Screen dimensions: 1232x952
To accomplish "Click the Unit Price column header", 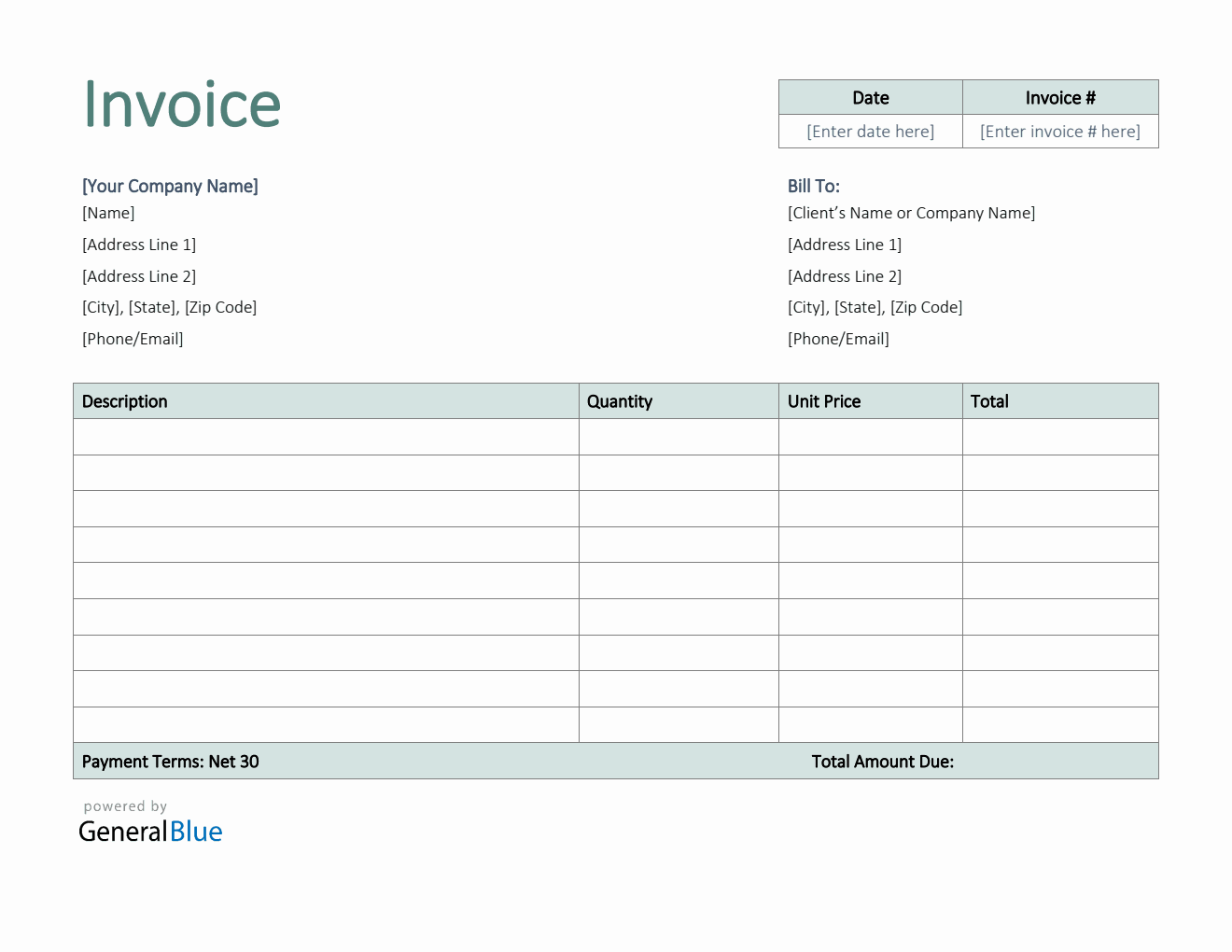I will pyautogui.click(x=823, y=401).
